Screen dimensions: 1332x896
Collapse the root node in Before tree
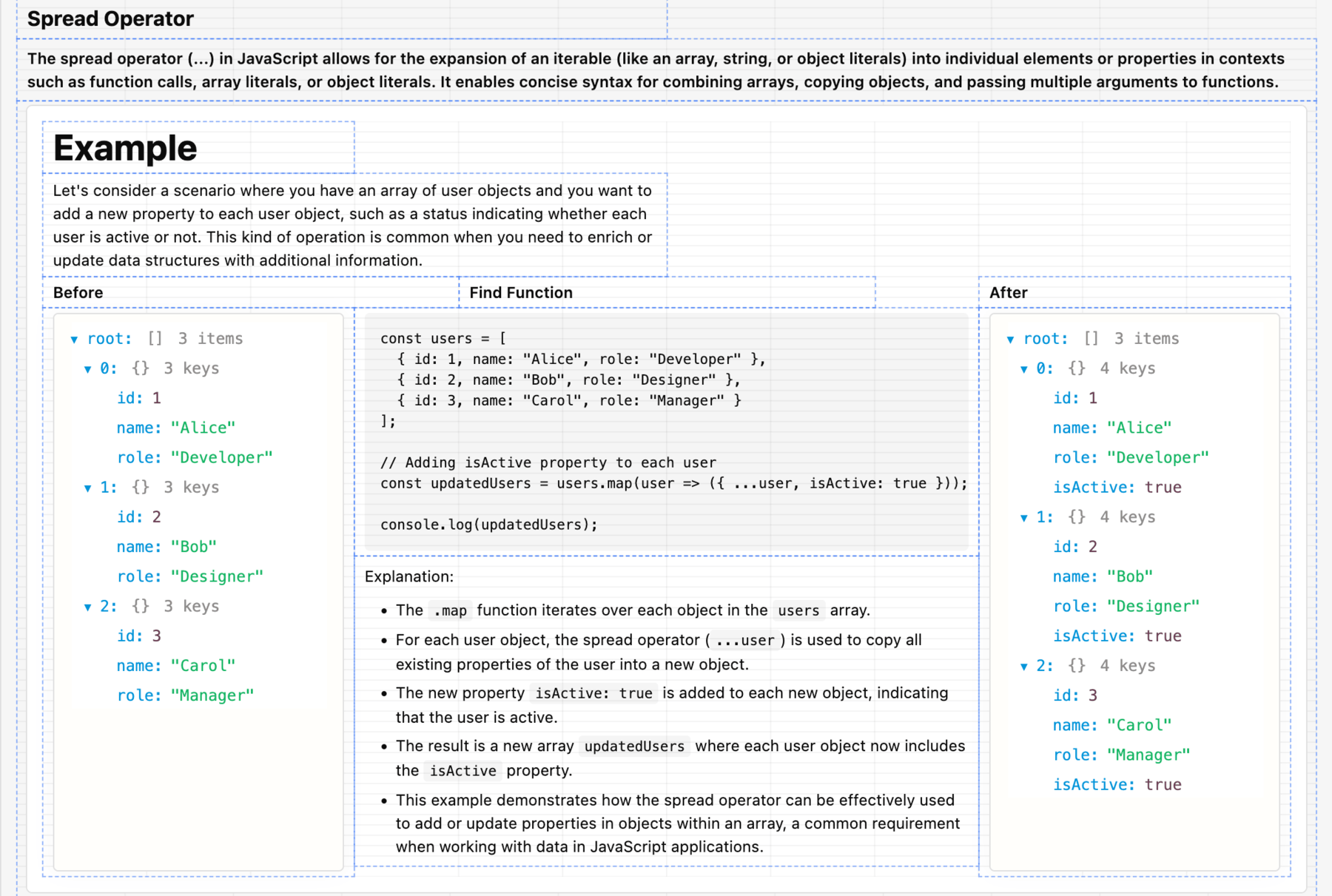point(74,340)
